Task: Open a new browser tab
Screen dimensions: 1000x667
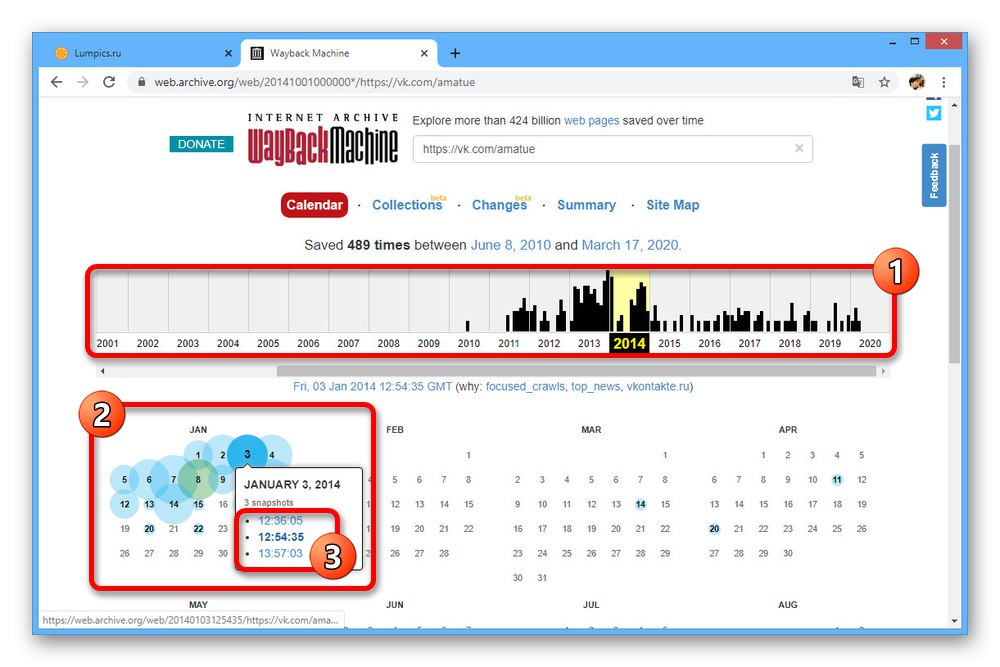Action: 455,54
